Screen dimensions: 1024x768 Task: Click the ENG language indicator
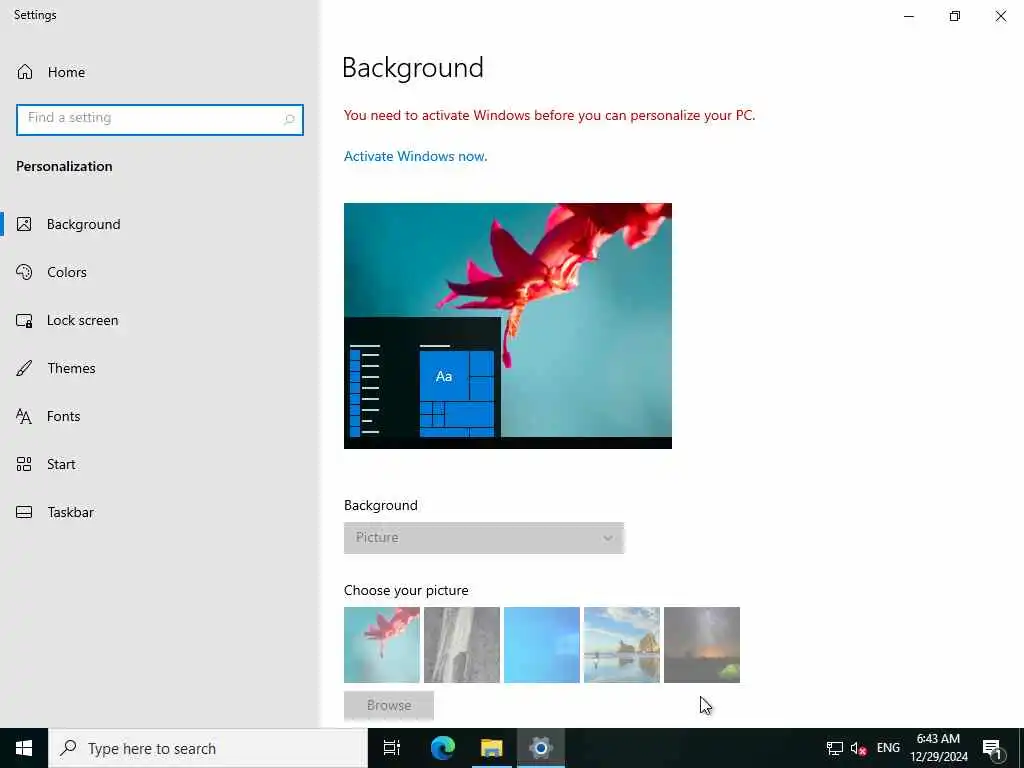888,748
